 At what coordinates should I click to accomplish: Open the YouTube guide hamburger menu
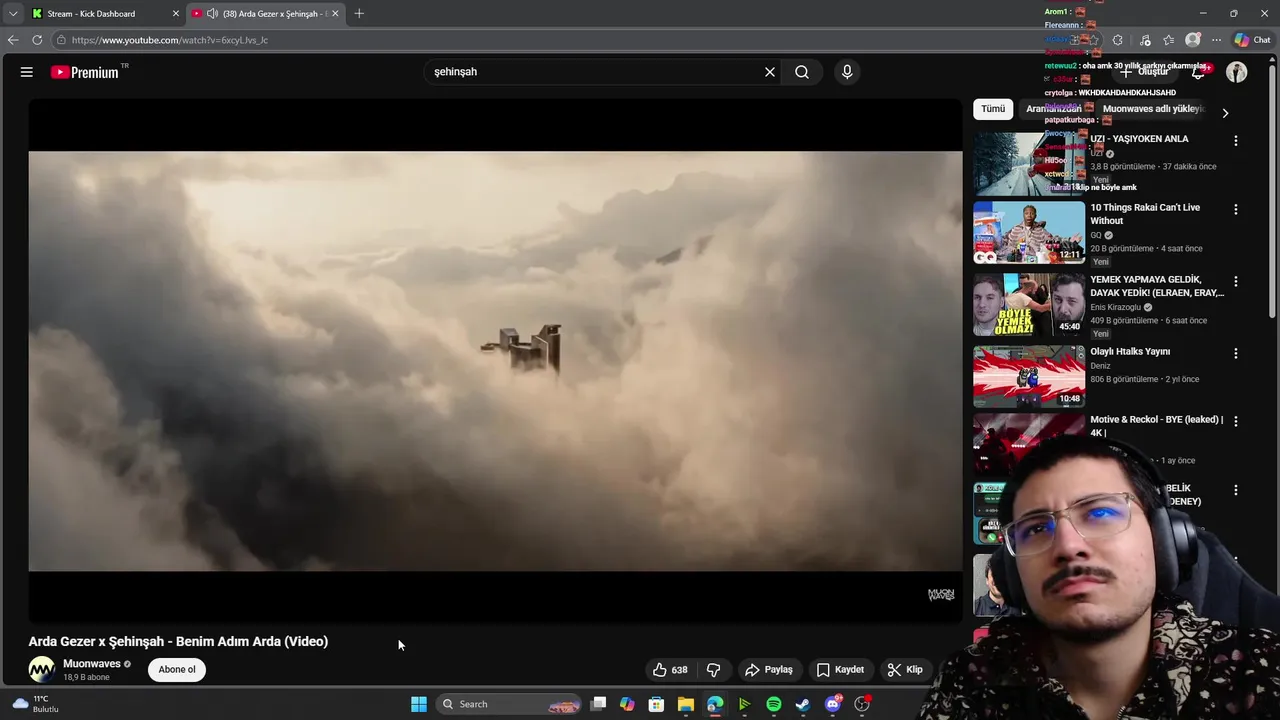pyautogui.click(x=27, y=72)
